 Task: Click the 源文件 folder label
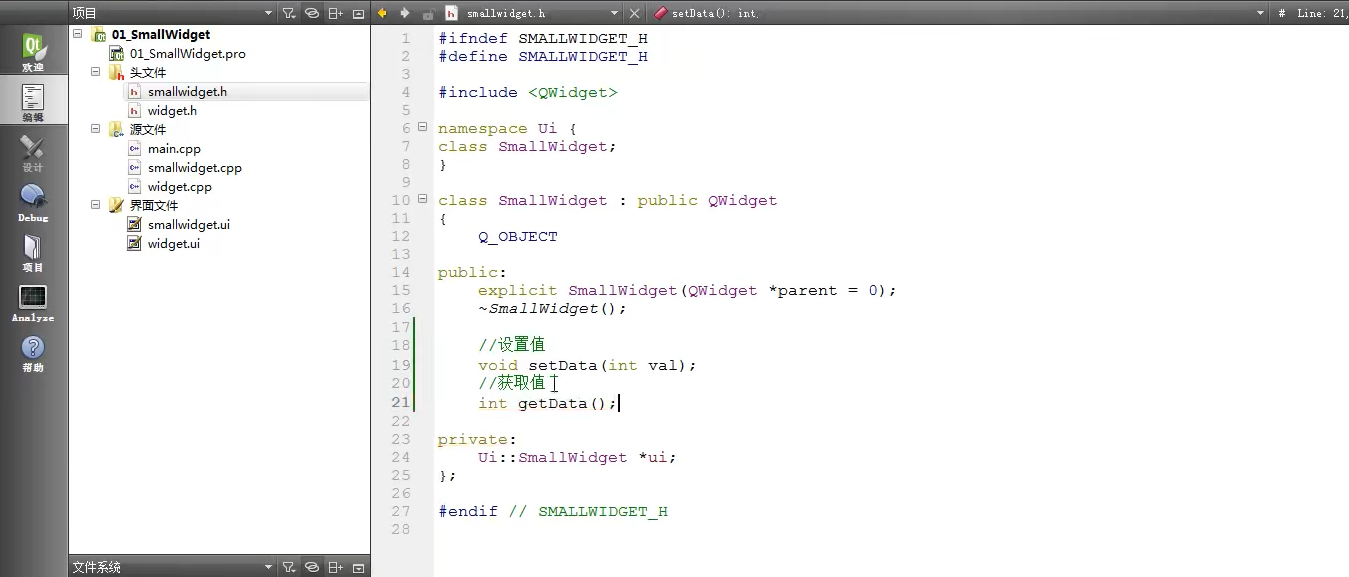click(148, 130)
